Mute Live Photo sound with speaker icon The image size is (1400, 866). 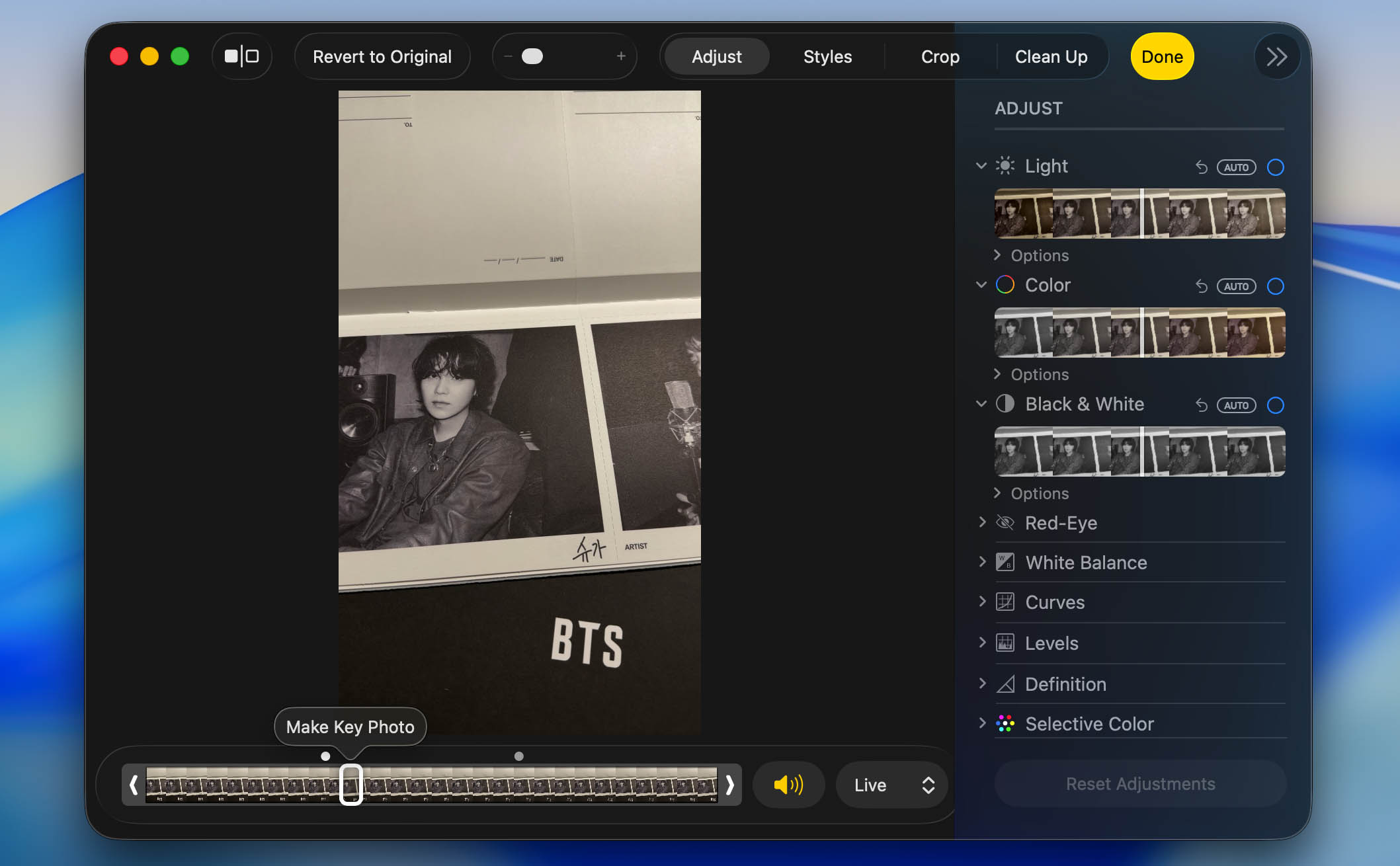(788, 785)
